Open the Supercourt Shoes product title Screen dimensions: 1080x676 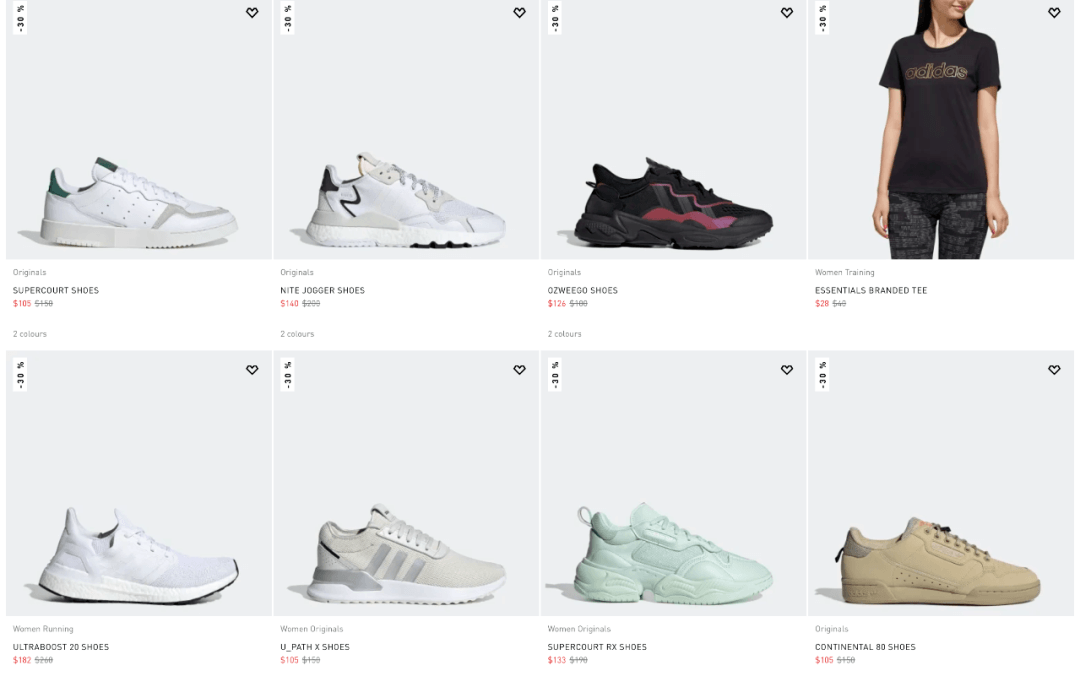pos(56,290)
